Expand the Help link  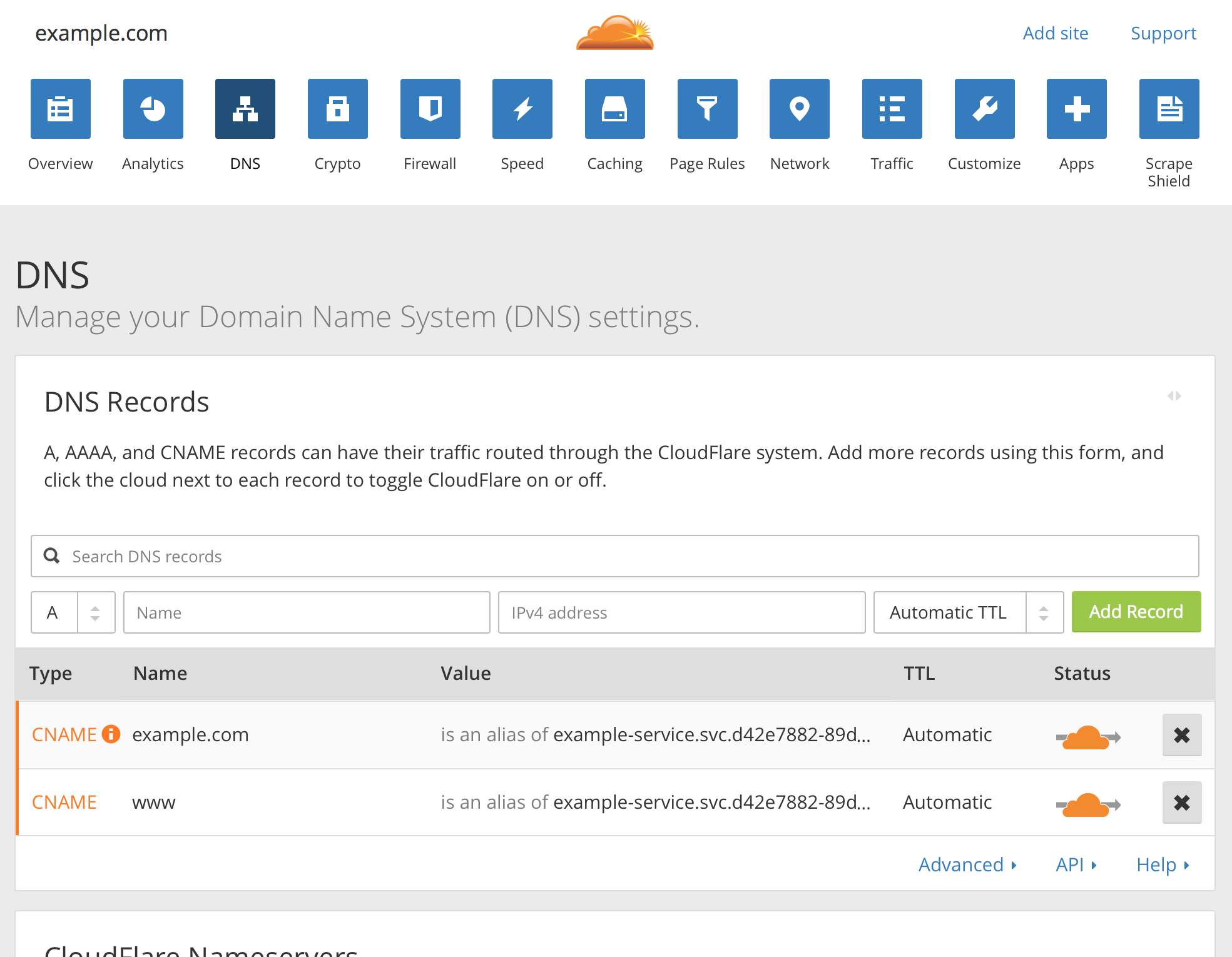pos(1163,864)
